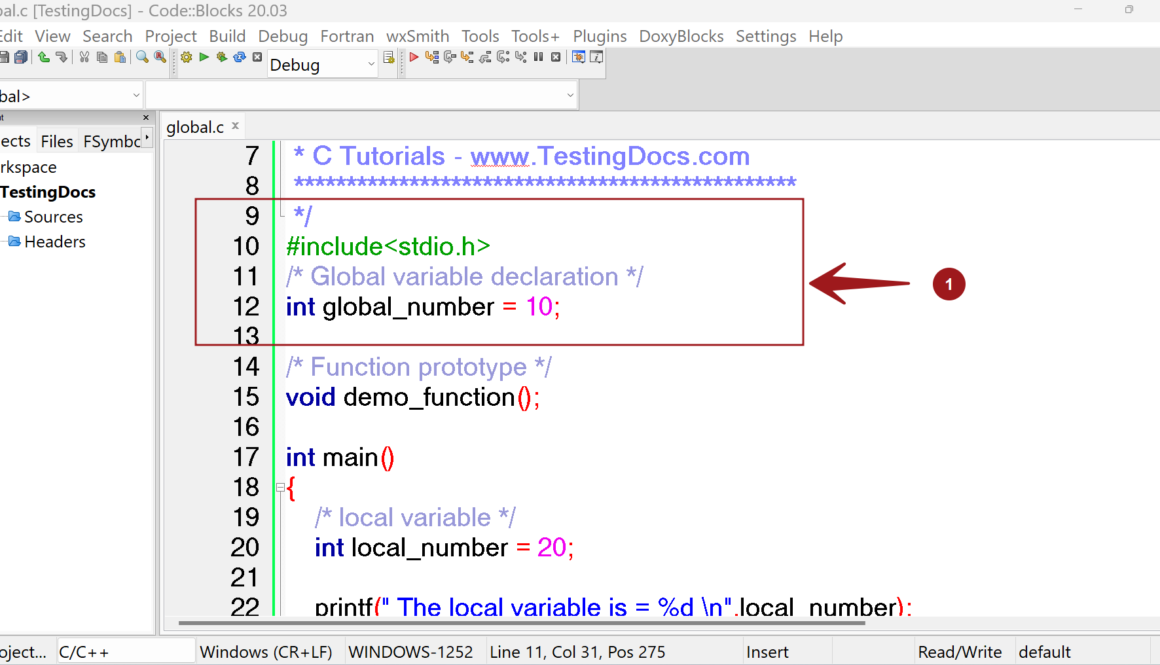Switch to the FSymbols sidebar tab
1160x665 pixels.
tap(112, 141)
